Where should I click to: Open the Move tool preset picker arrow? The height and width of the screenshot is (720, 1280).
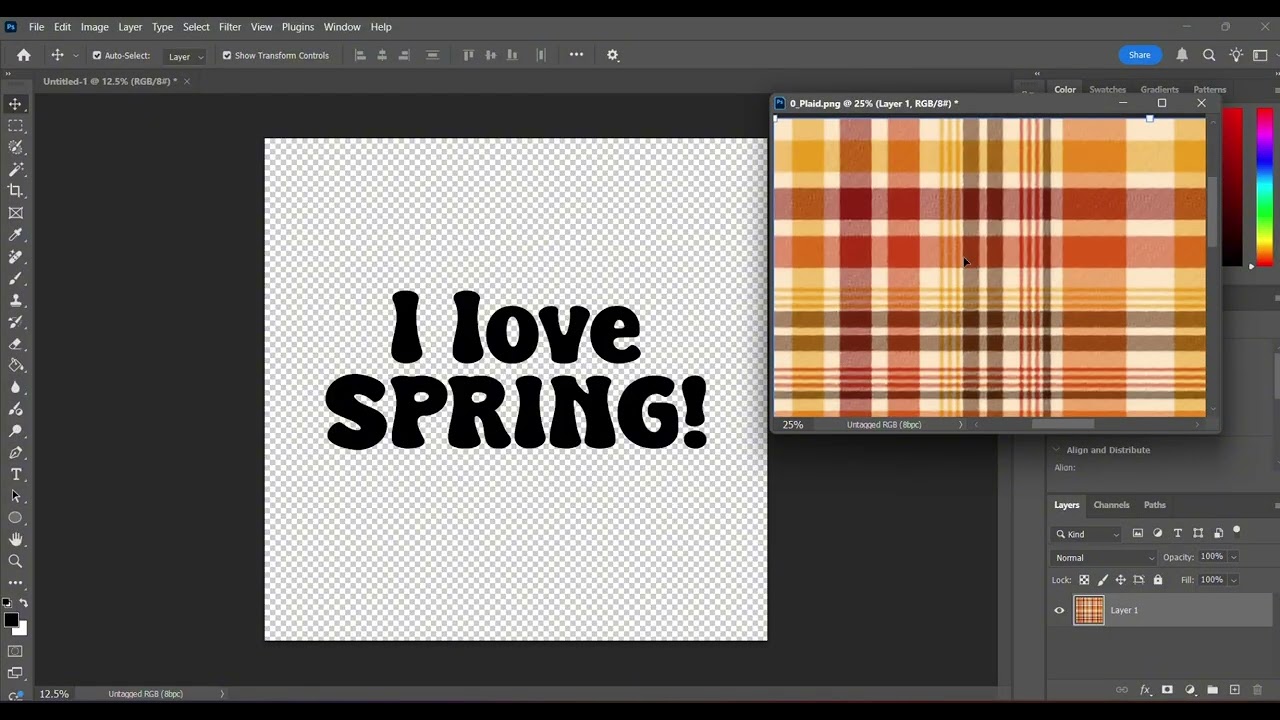point(75,56)
